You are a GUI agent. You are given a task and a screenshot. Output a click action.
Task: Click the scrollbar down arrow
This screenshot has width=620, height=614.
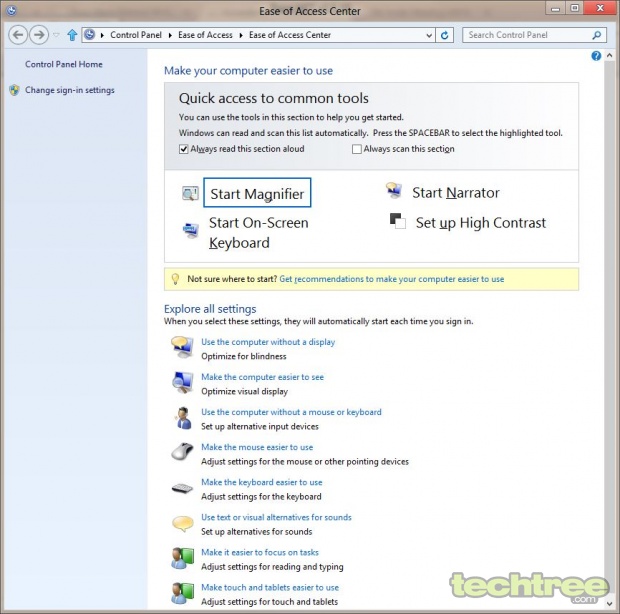pos(609,603)
